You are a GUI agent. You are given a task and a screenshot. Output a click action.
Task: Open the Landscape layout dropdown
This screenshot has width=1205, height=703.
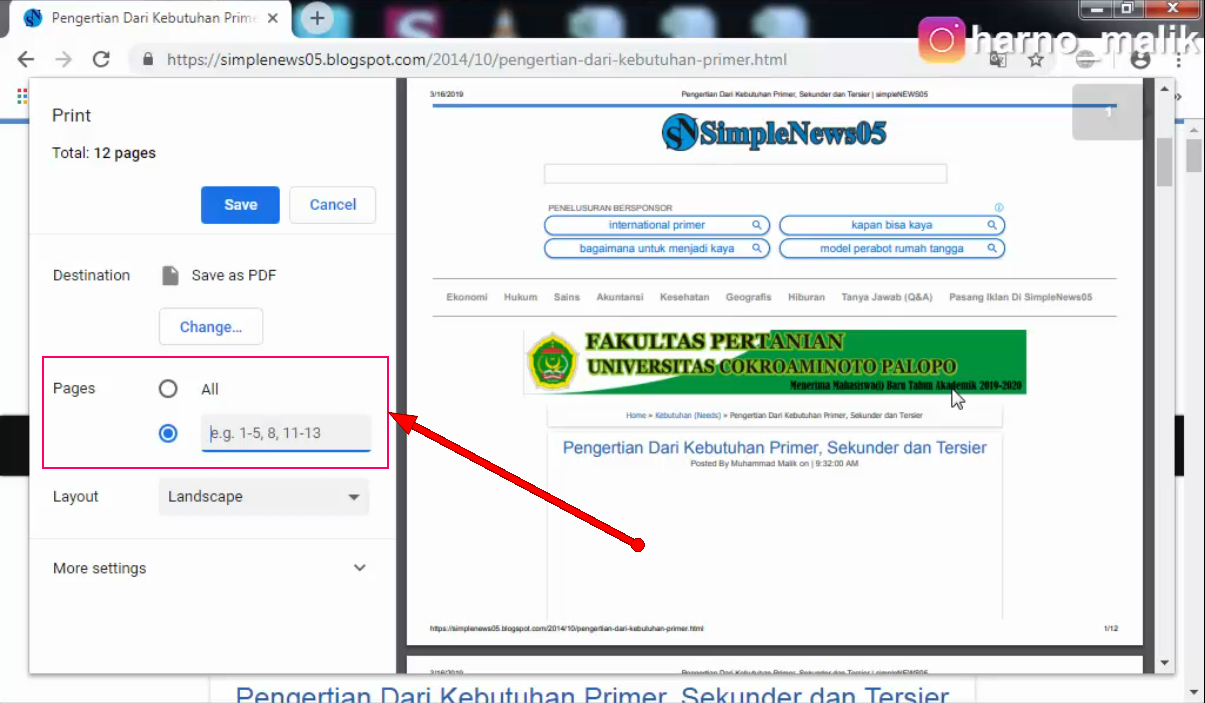(263, 496)
